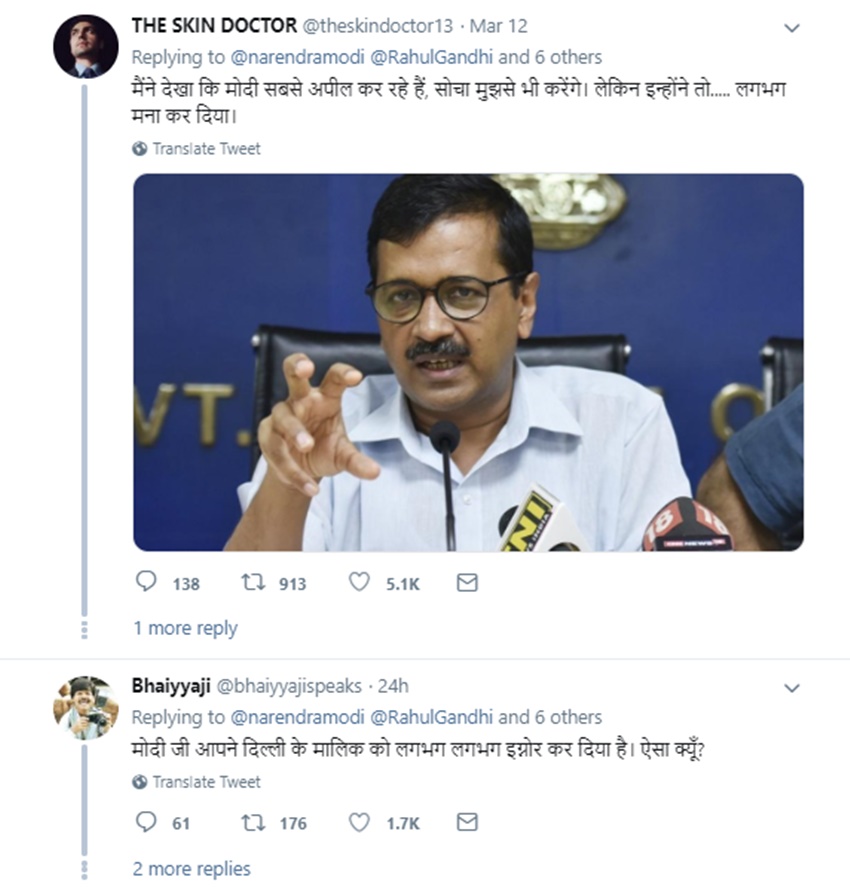Screen dimensions: 850x895
Task: Send Bhaiyyaji's tweet via direct message
Action: (x=467, y=822)
